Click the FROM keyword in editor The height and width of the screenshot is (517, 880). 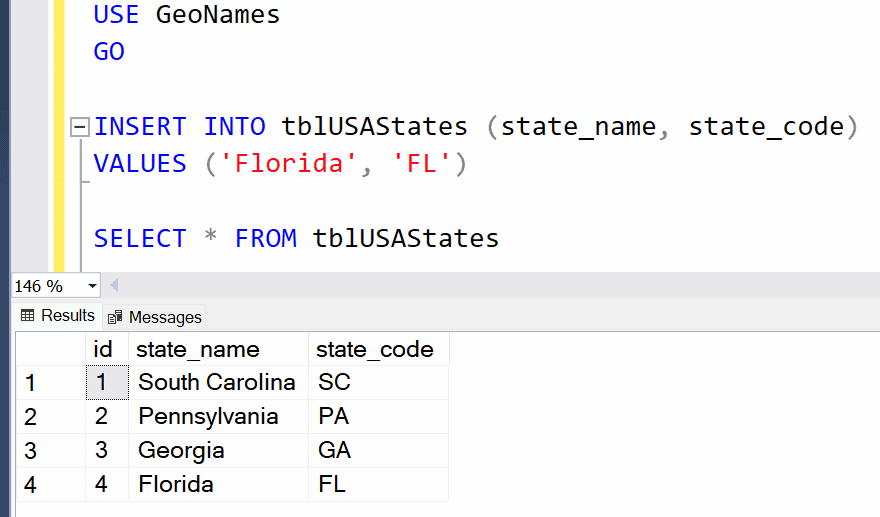pyautogui.click(x=265, y=239)
